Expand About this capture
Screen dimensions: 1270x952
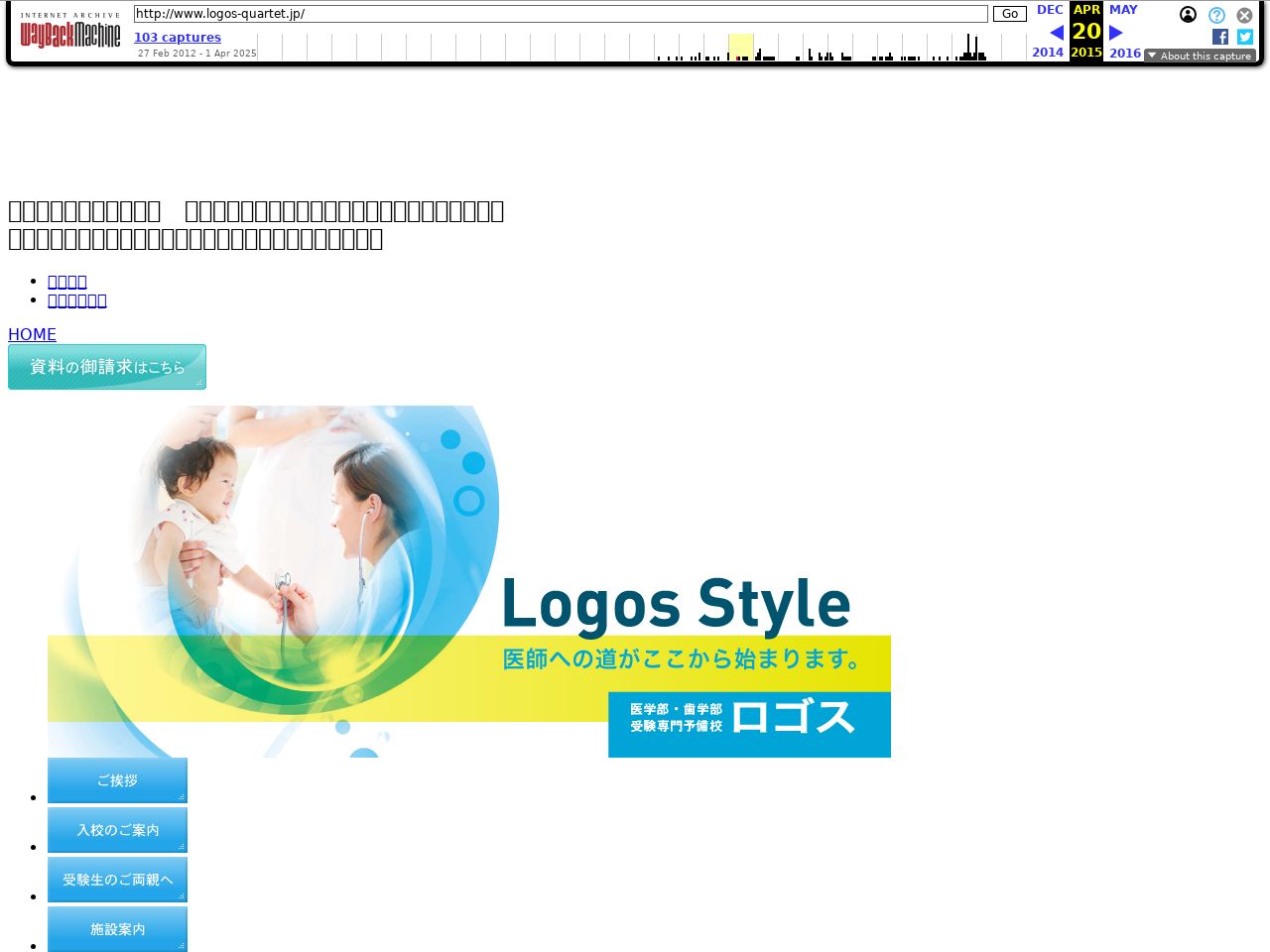(x=1200, y=57)
